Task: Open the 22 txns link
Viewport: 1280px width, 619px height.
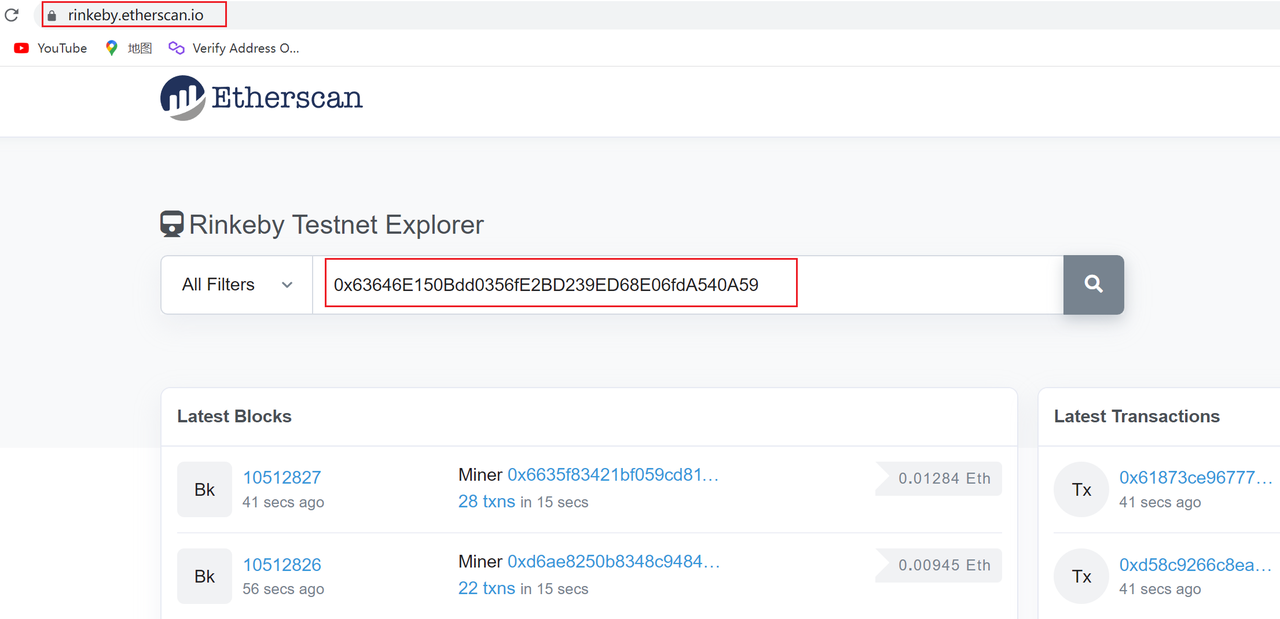Action: click(x=487, y=589)
